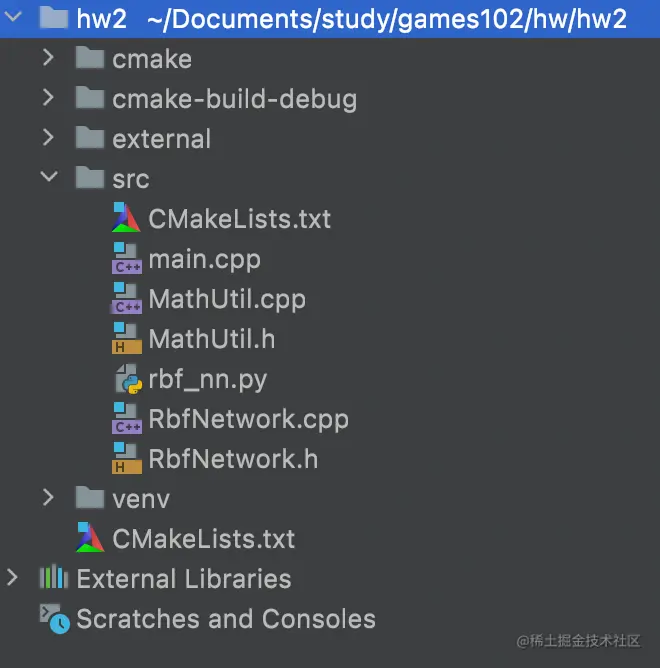
Task: Select the src folder name
Action: pyautogui.click(x=131, y=179)
